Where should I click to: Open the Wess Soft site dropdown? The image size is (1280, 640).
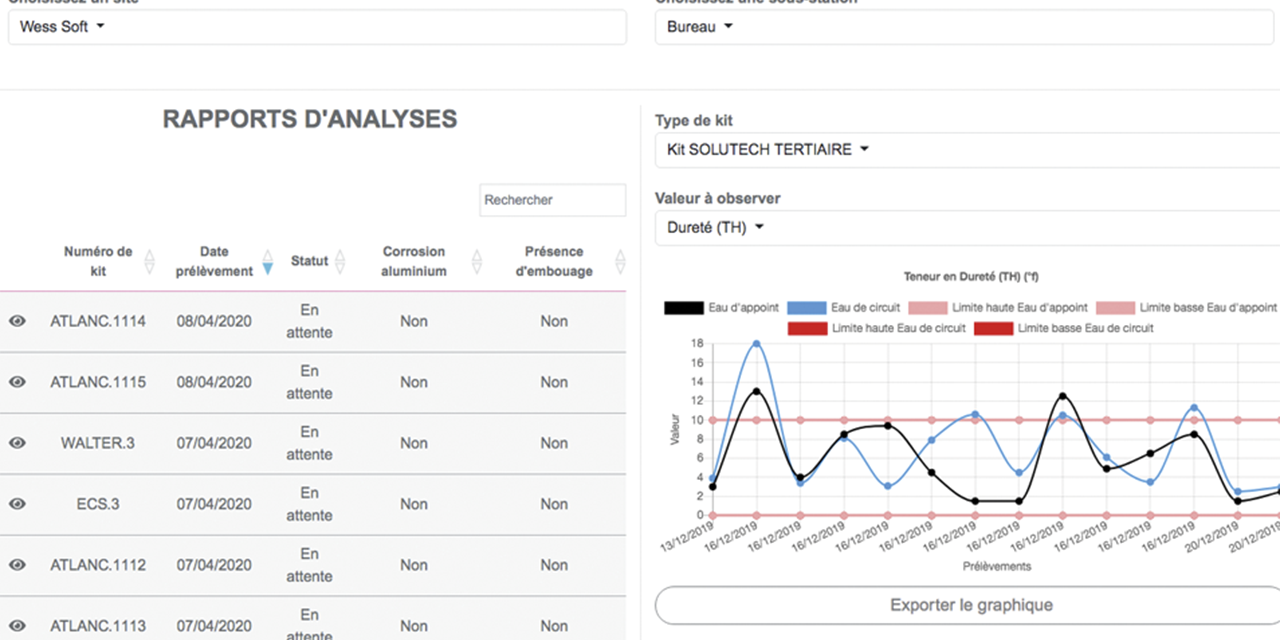tap(62, 27)
